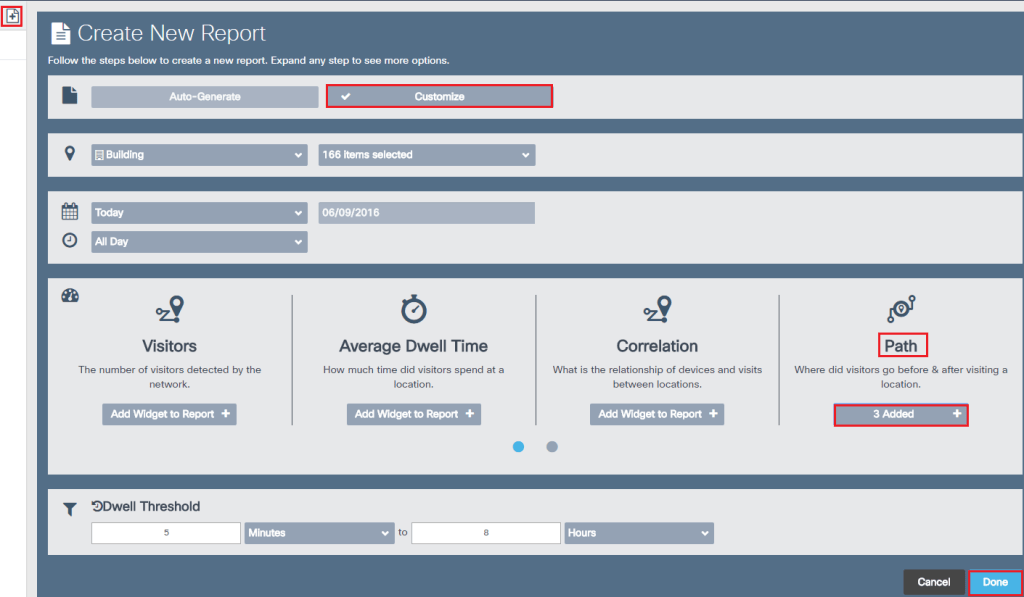Open the Today date range dropdown
This screenshot has height=597, width=1024.
pos(199,213)
